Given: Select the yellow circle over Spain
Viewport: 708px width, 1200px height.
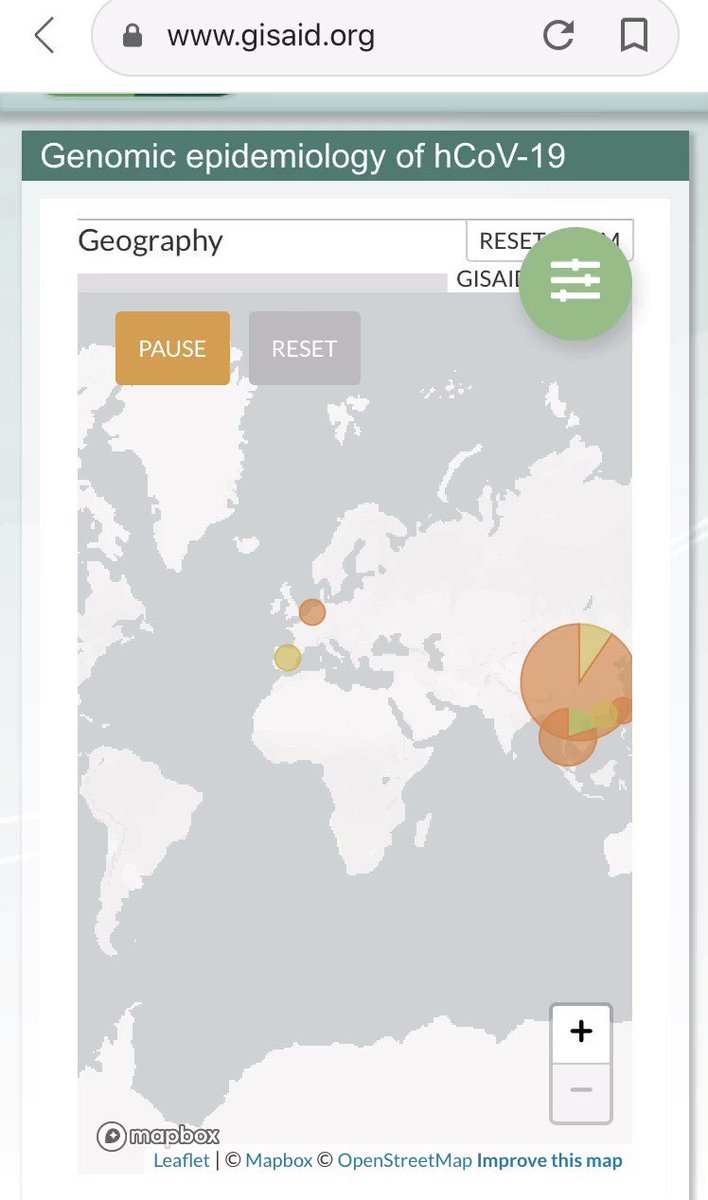Looking at the screenshot, I should [x=287, y=657].
